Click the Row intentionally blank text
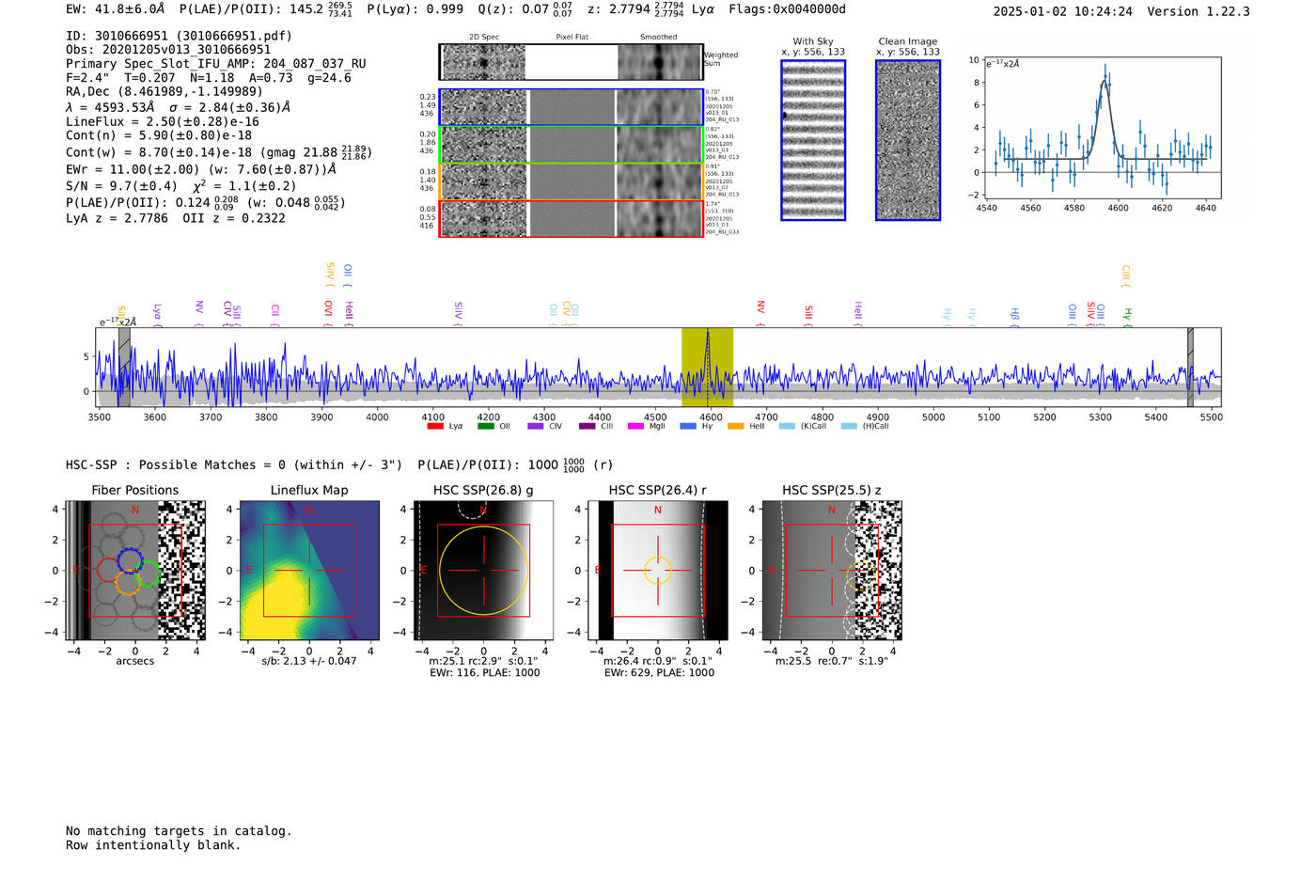Image resolution: width=1316 pixels, height=896 pixels. pyautogui.click(x=153, y=845)
